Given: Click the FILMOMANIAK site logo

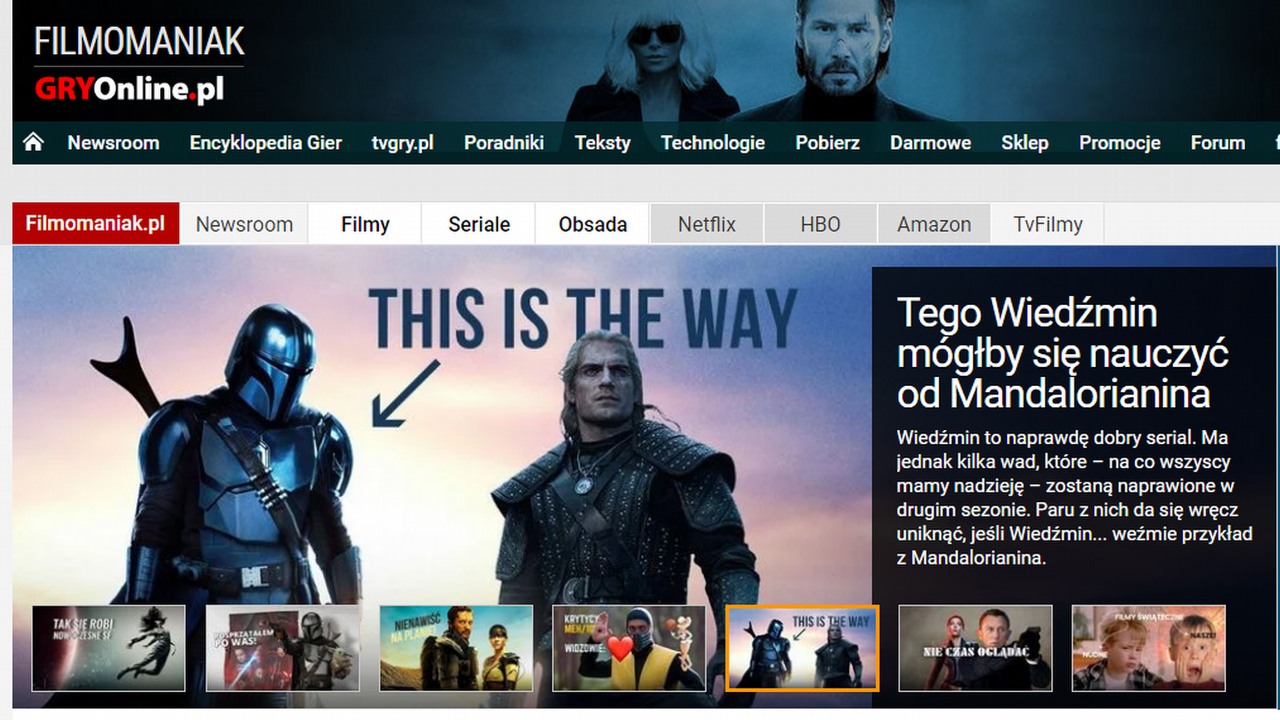Looking at the screenshot, I should [138, 40].
